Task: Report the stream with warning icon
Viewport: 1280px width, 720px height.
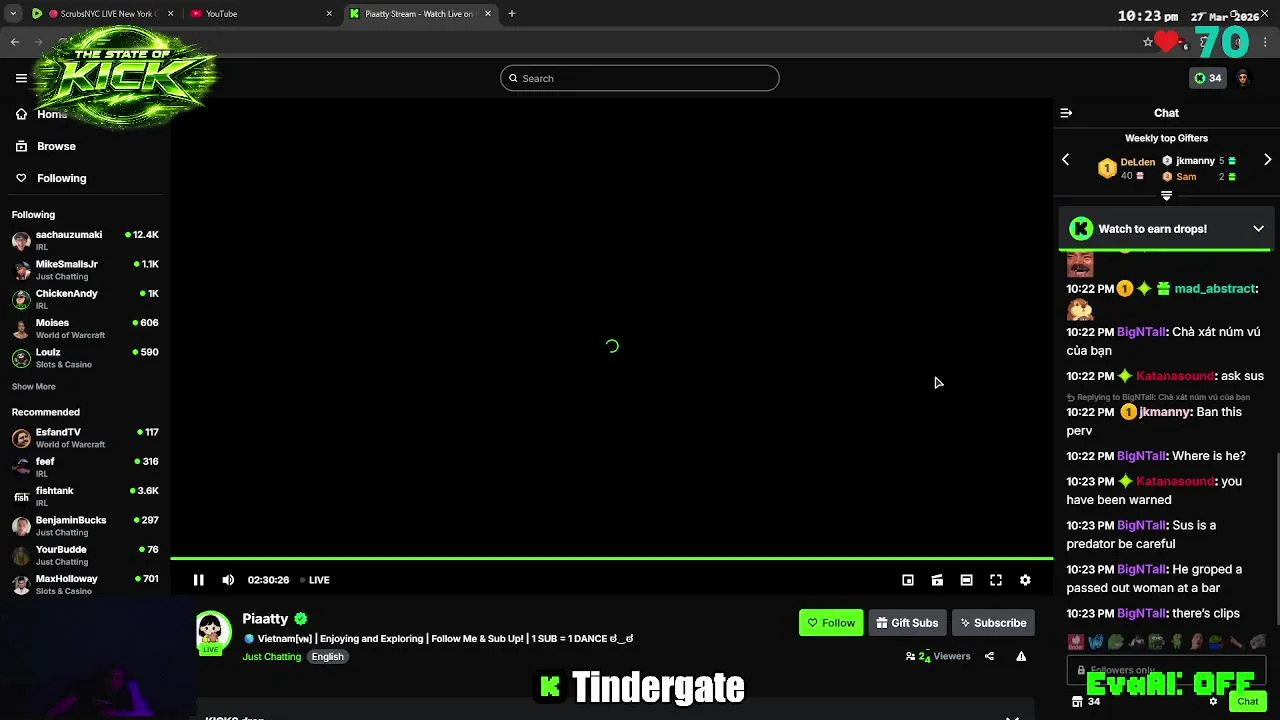Action: [1021, 656]
